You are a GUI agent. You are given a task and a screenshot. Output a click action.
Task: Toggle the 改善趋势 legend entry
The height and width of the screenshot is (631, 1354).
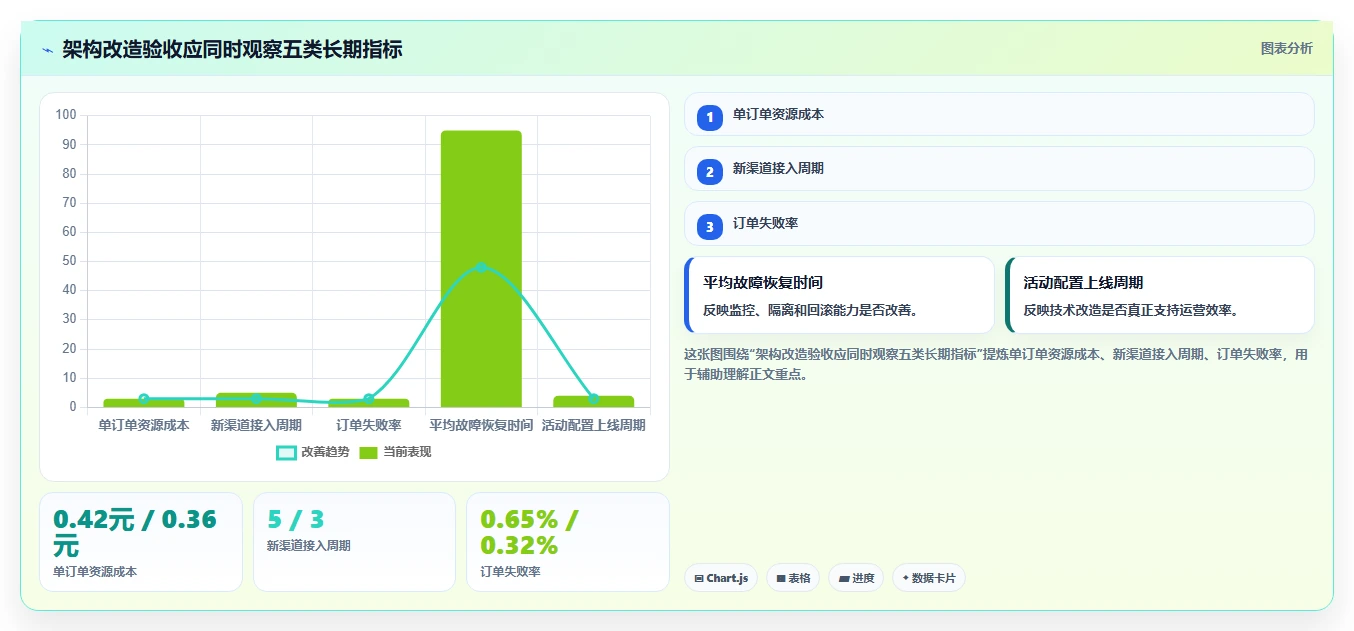tap(313, 452)
